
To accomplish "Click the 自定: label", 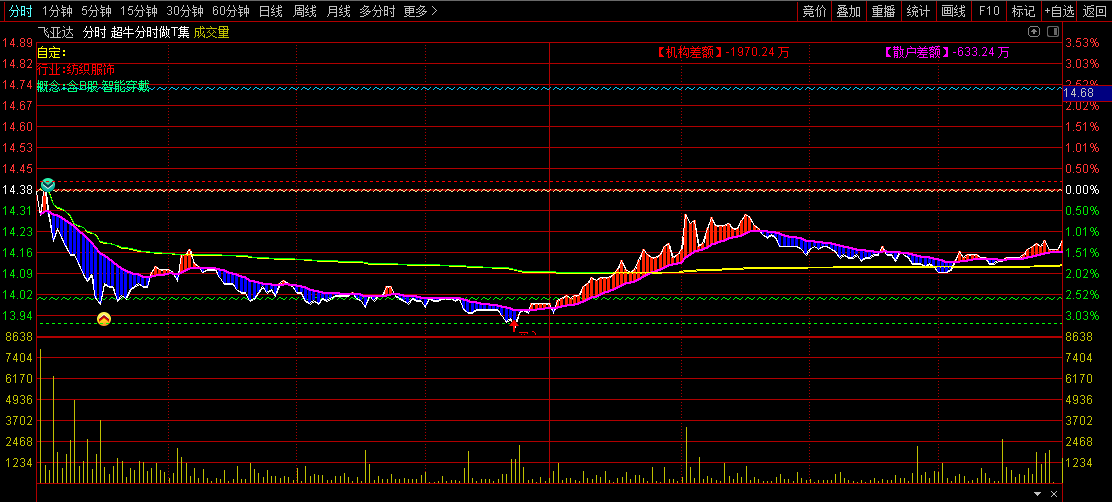I will (51, 52).
